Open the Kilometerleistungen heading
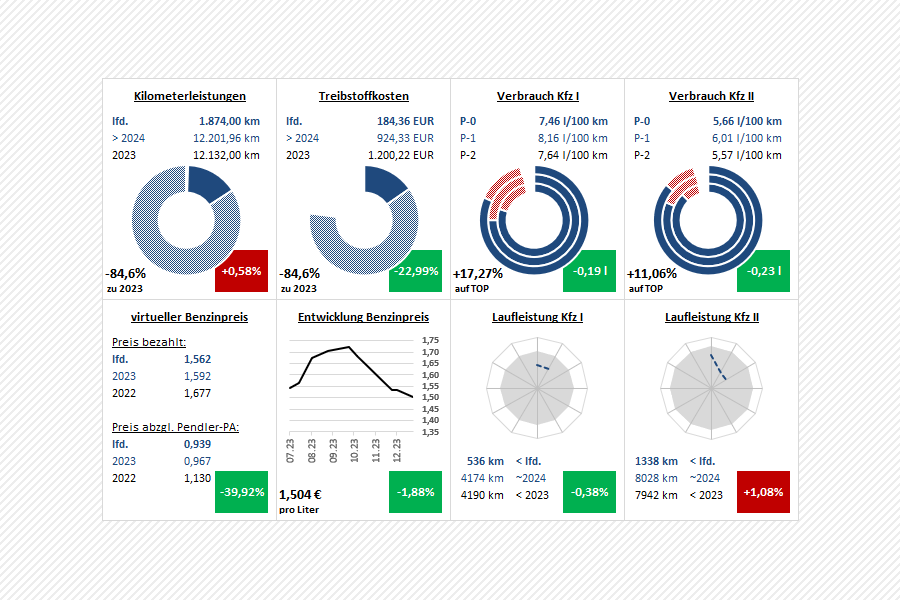 pos(190,96)
